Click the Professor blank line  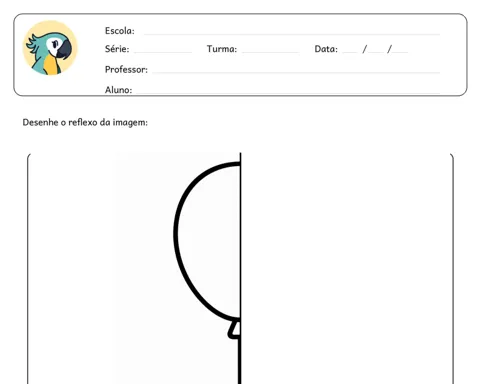click(296, 72)
